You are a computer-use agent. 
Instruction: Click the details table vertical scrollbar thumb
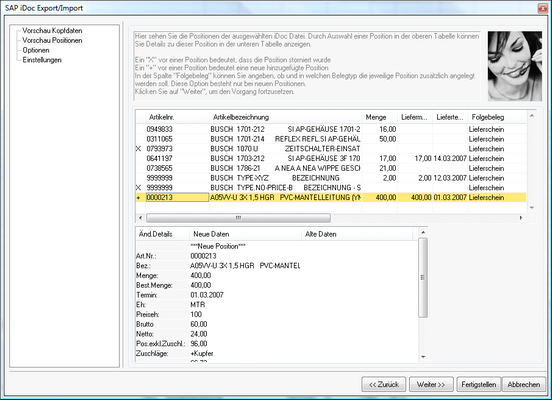(423, 277)
